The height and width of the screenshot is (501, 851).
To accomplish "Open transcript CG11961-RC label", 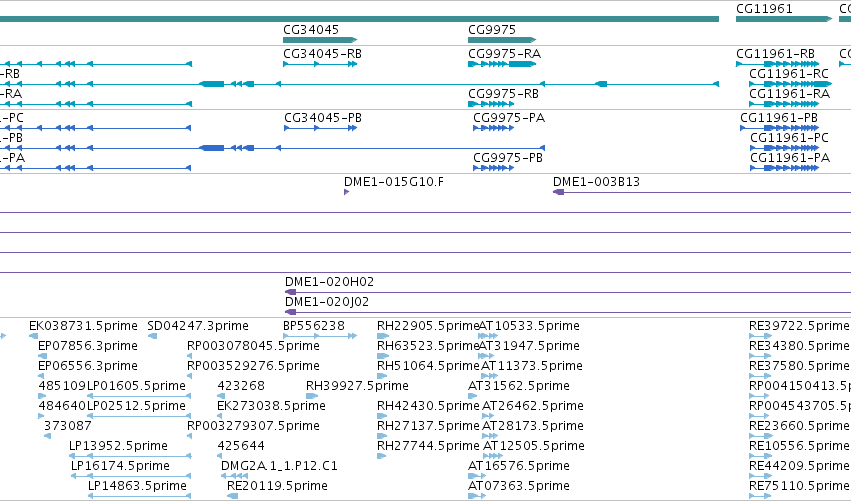I will point(789,74).
